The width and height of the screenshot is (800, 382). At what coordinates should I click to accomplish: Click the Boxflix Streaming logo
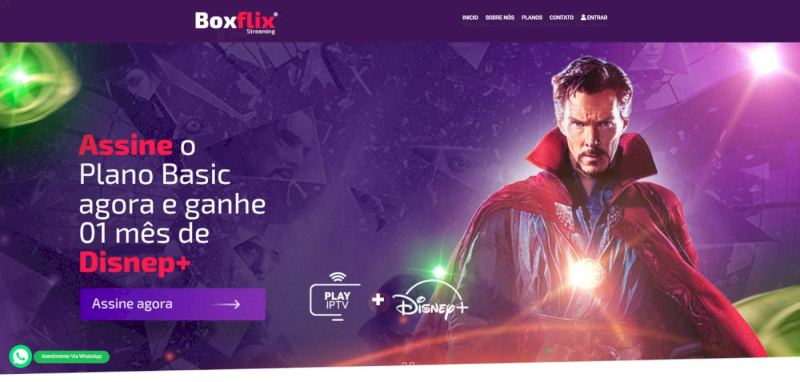click(x=236, y=22)
